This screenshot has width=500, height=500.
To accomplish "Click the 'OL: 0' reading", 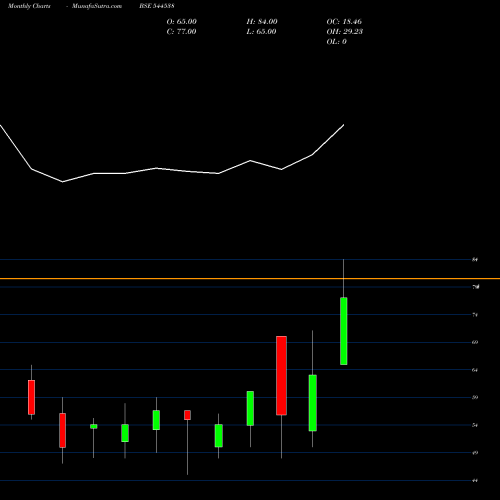I will tap(336, 42).
